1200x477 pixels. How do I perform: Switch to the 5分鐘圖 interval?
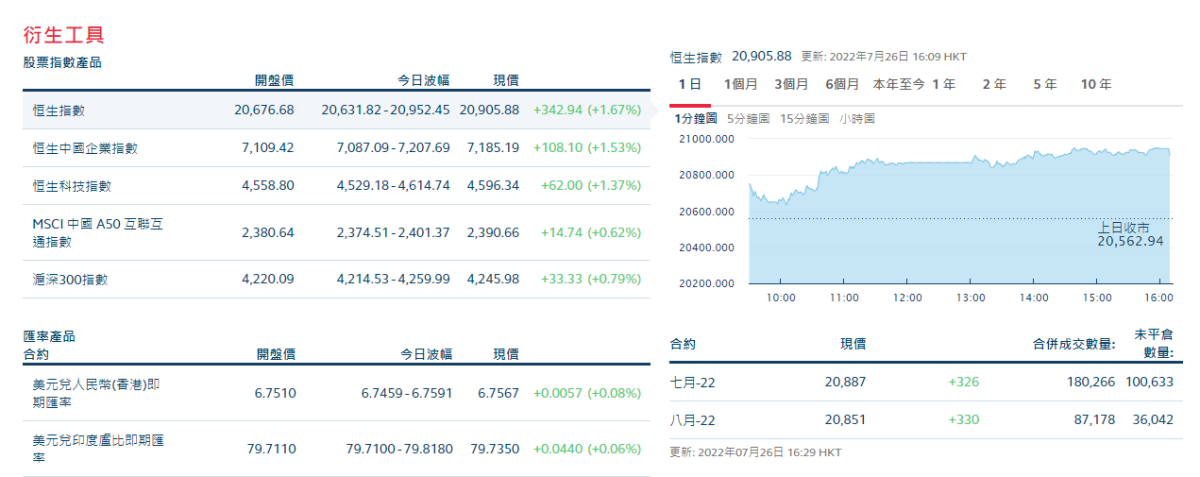pyautogui.click(x=748, y=118)
